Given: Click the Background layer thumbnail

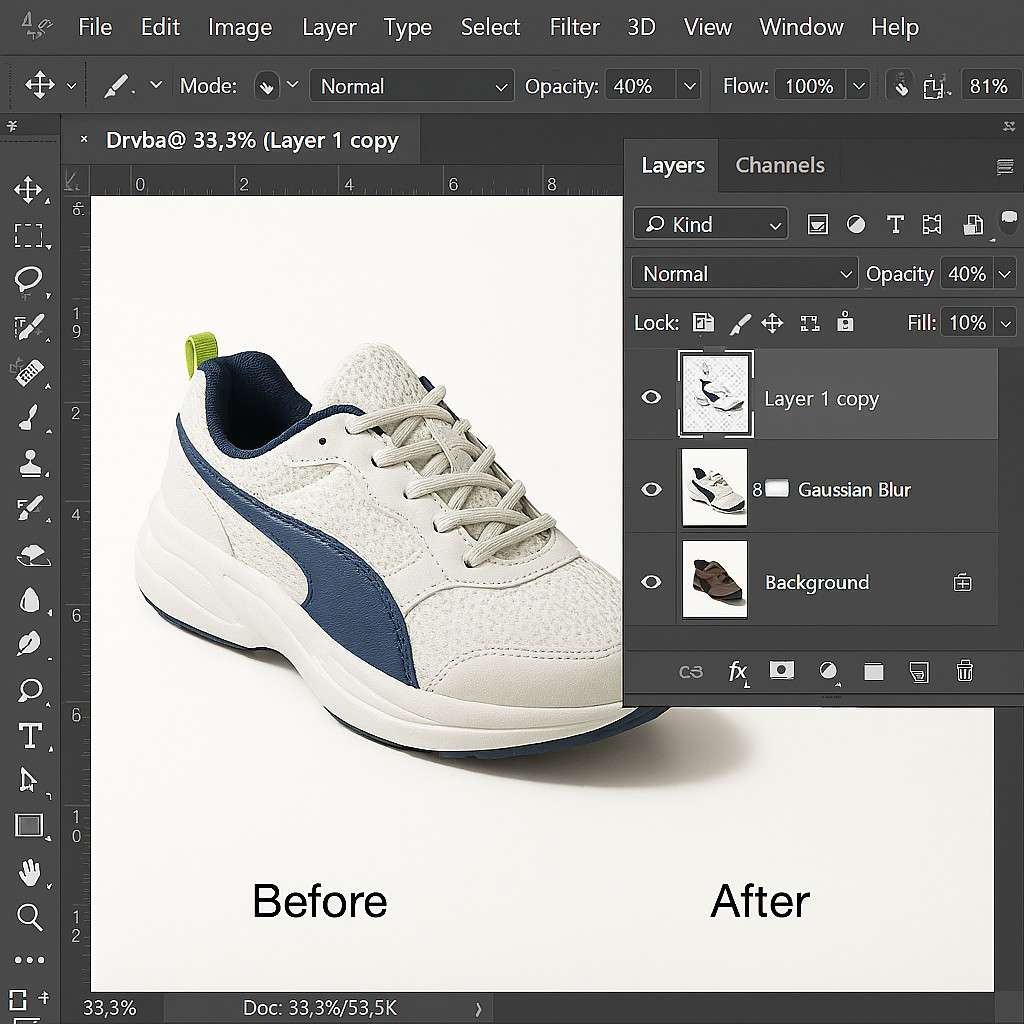Looking at the screenshot, I should pyautogui.click(x=714, y=580).
